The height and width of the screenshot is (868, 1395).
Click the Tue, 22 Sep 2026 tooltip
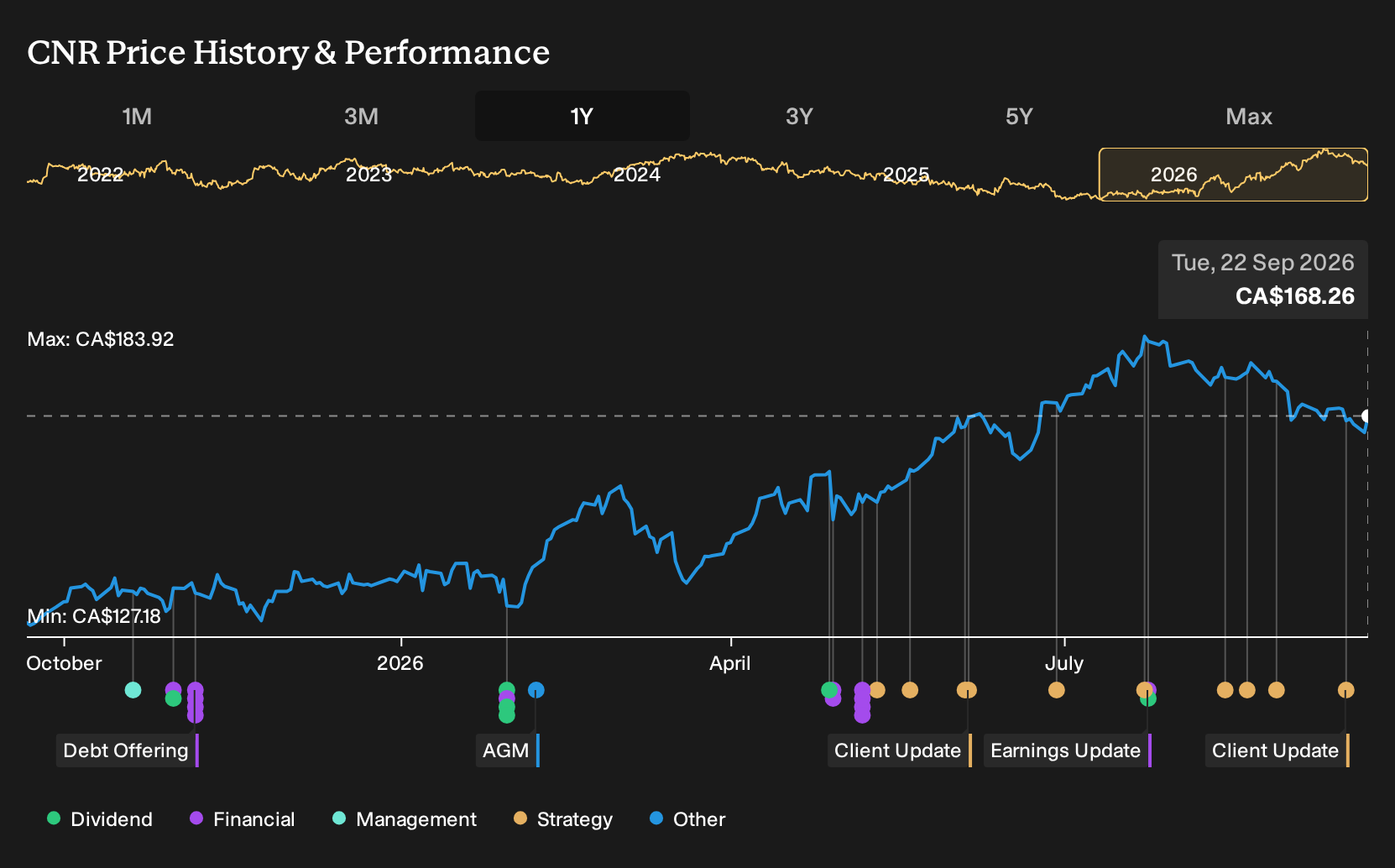(1263, 280)
